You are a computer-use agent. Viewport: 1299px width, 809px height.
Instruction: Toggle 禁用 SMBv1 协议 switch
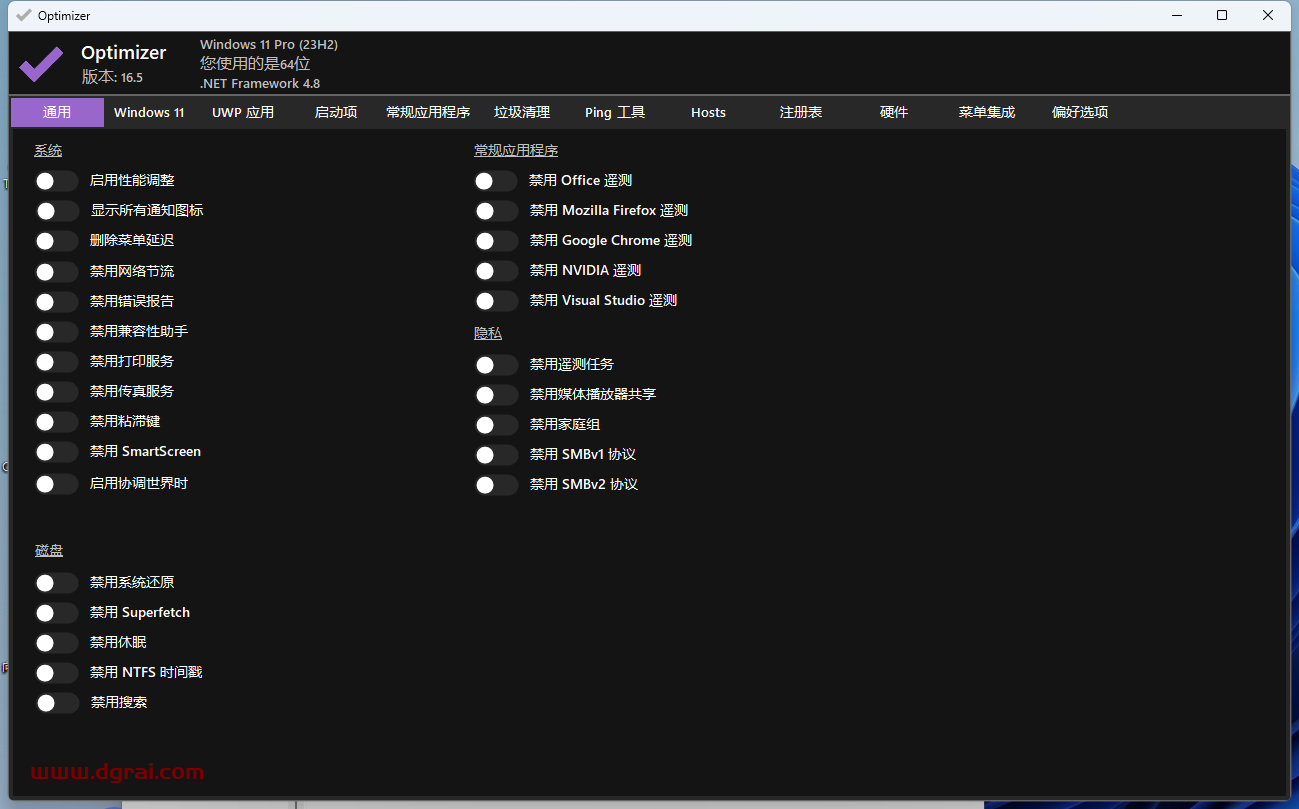(x=496, y=455)
